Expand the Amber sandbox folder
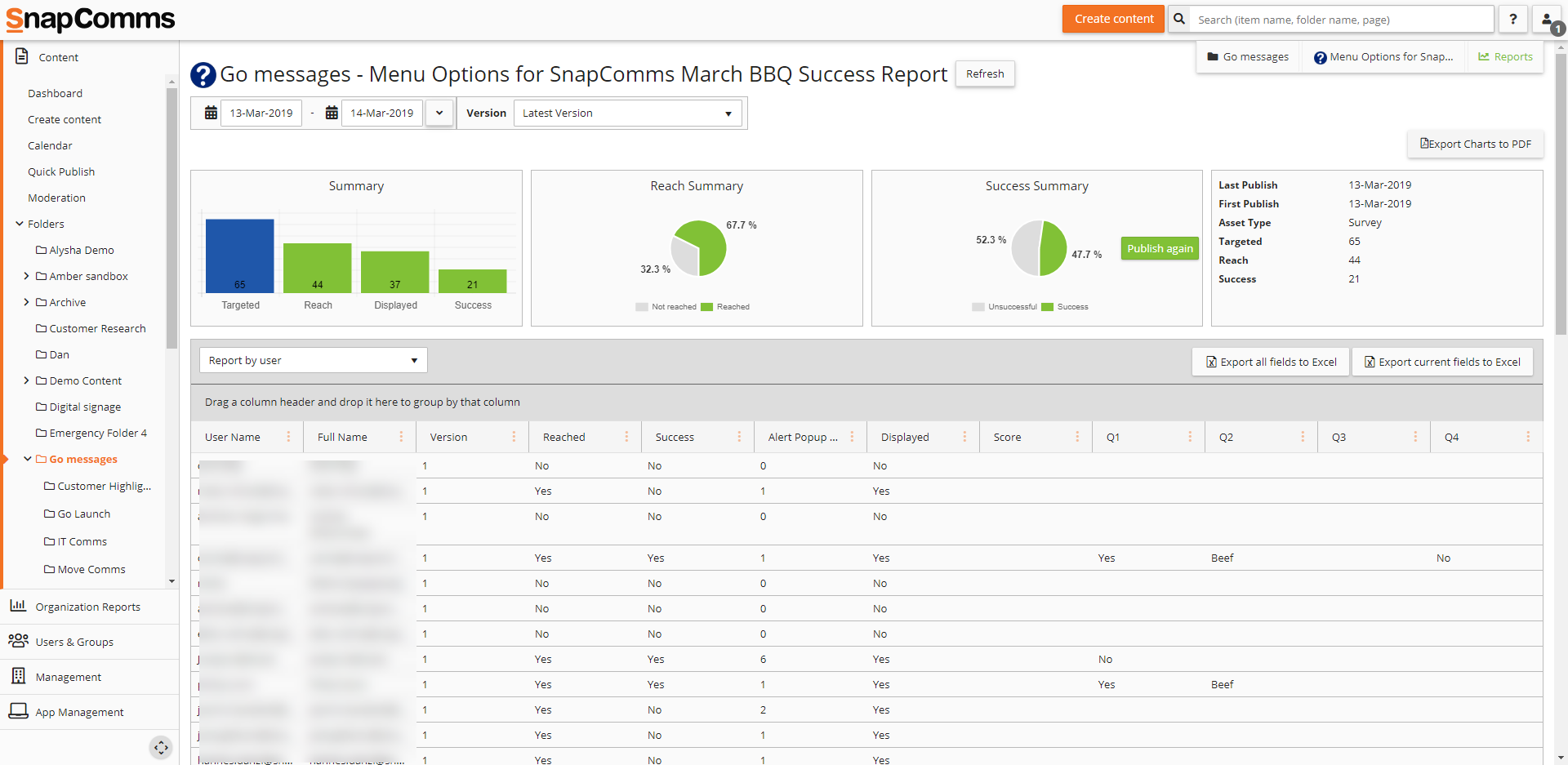The height and width of the screenshot is (765, 1568). click(26, 276)
